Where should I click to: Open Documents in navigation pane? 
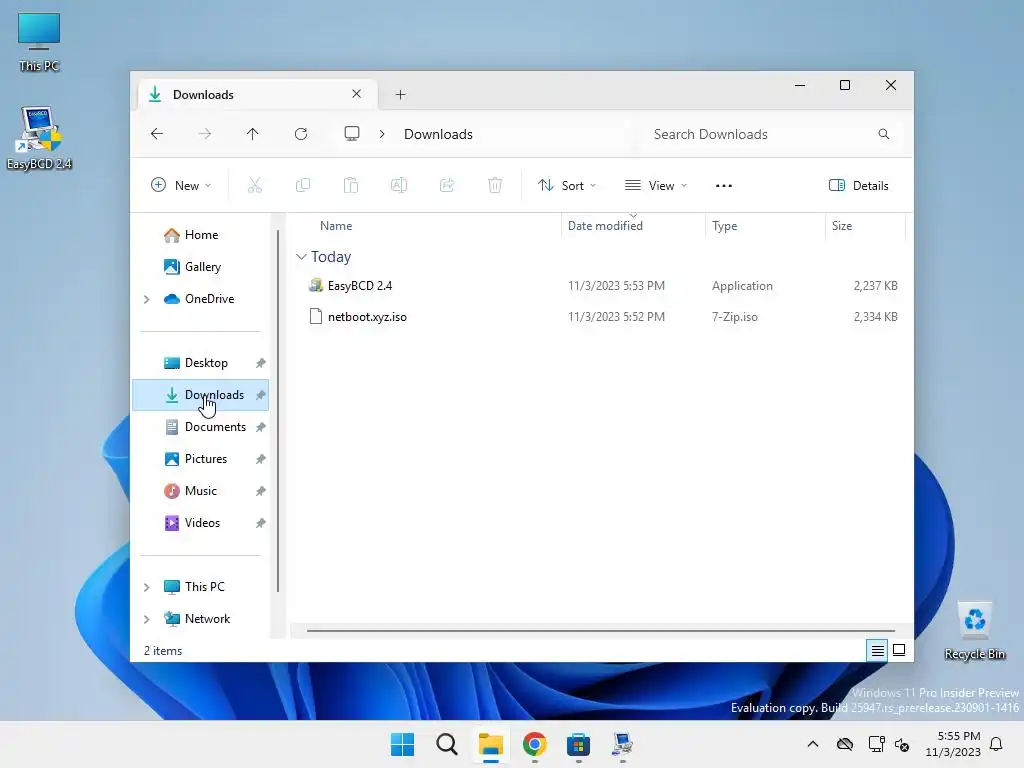pos(200,427)
